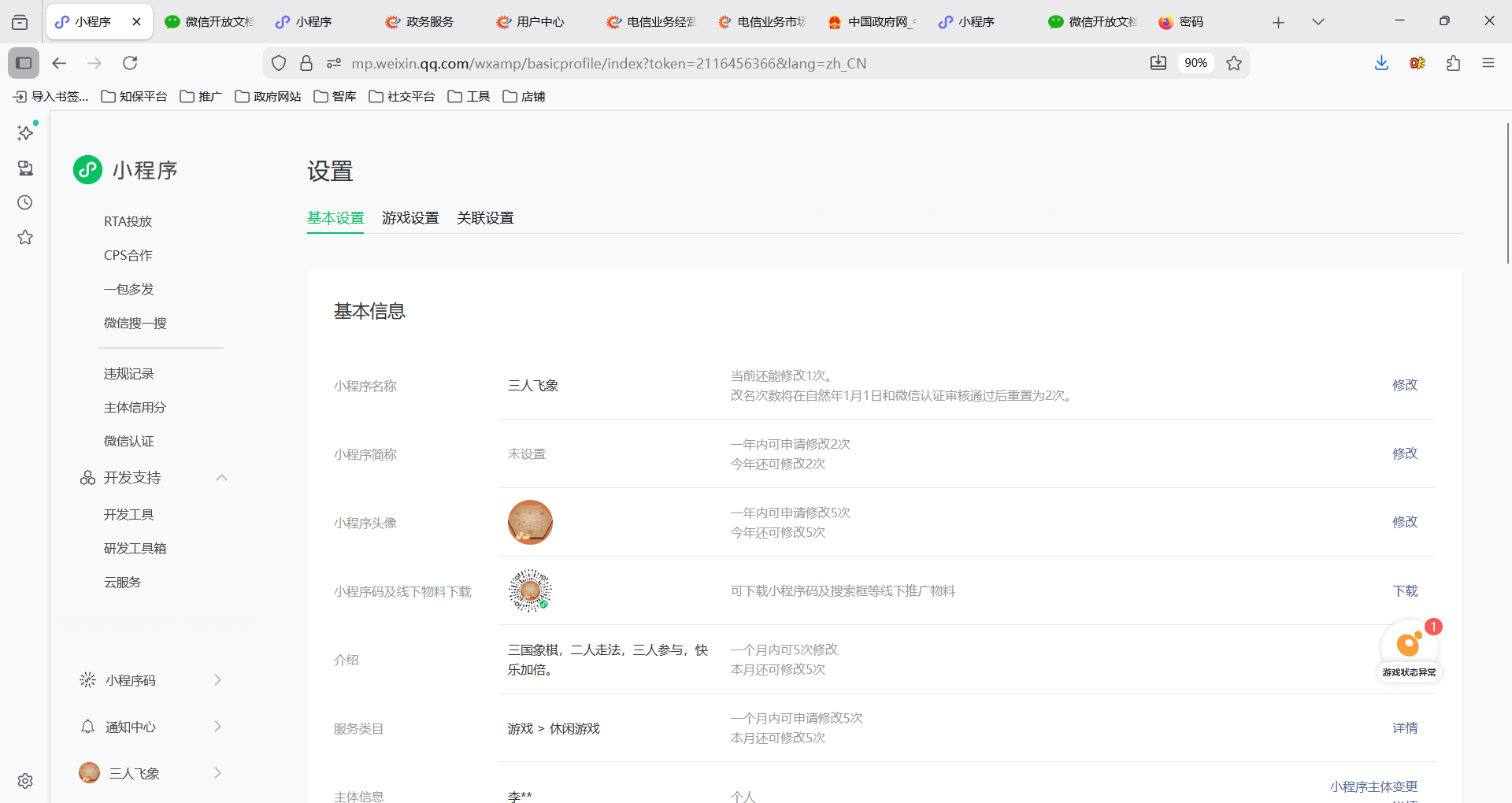
Task: Click the install page app icon in address bar
Action: click(x=1158, y=63)
